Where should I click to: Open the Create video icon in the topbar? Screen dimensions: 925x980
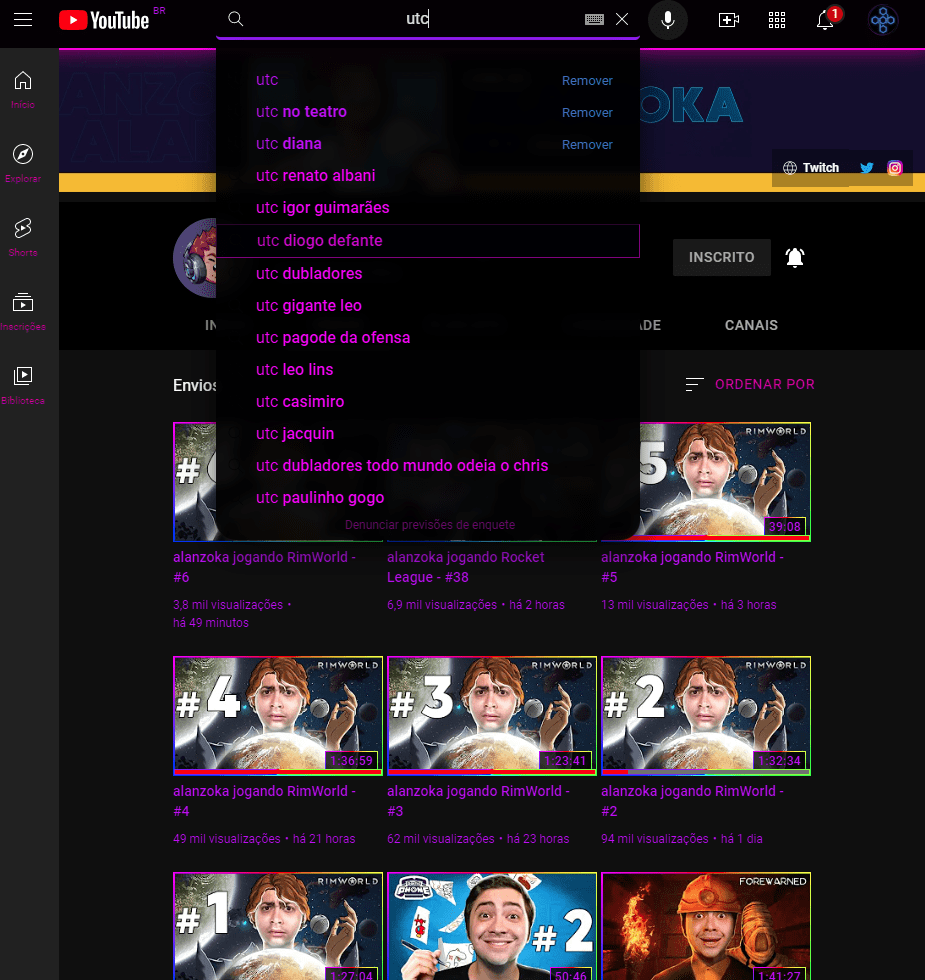tap(728, 19)
